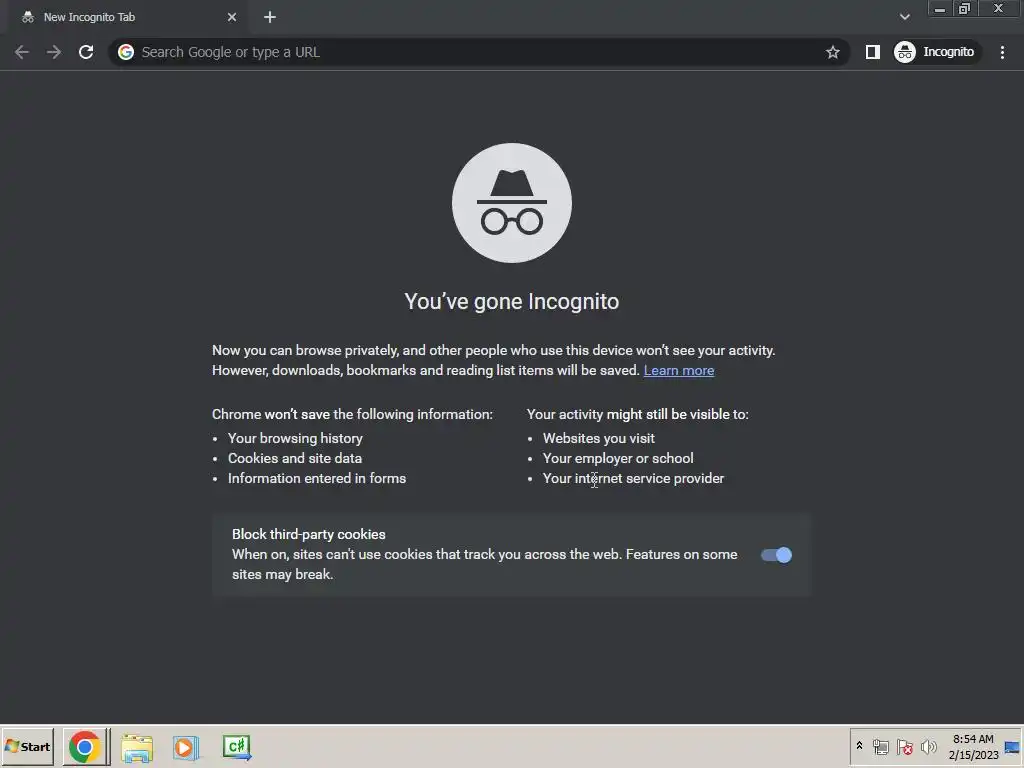Show hidden system tray icons
Screen dimensions: 1024x768
859,746
